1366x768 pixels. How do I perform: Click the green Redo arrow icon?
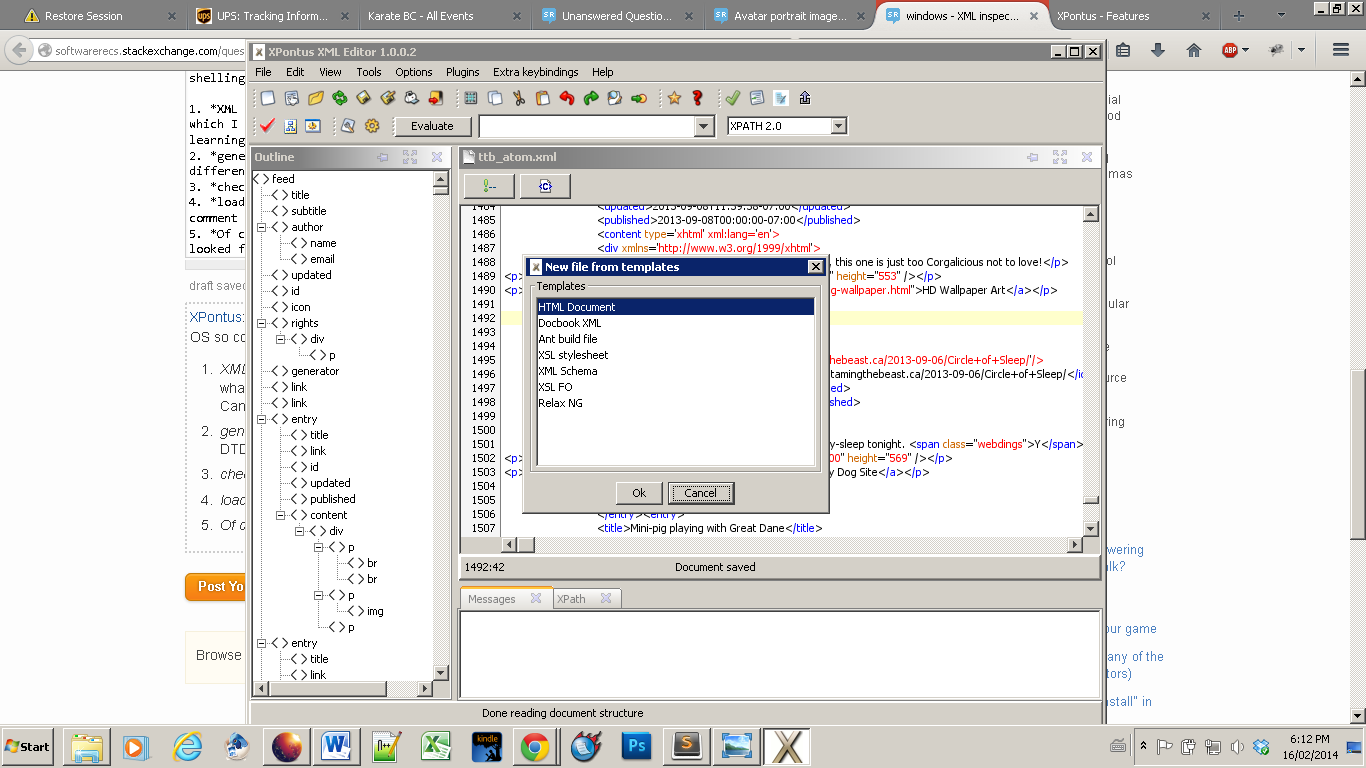[591, 98]
